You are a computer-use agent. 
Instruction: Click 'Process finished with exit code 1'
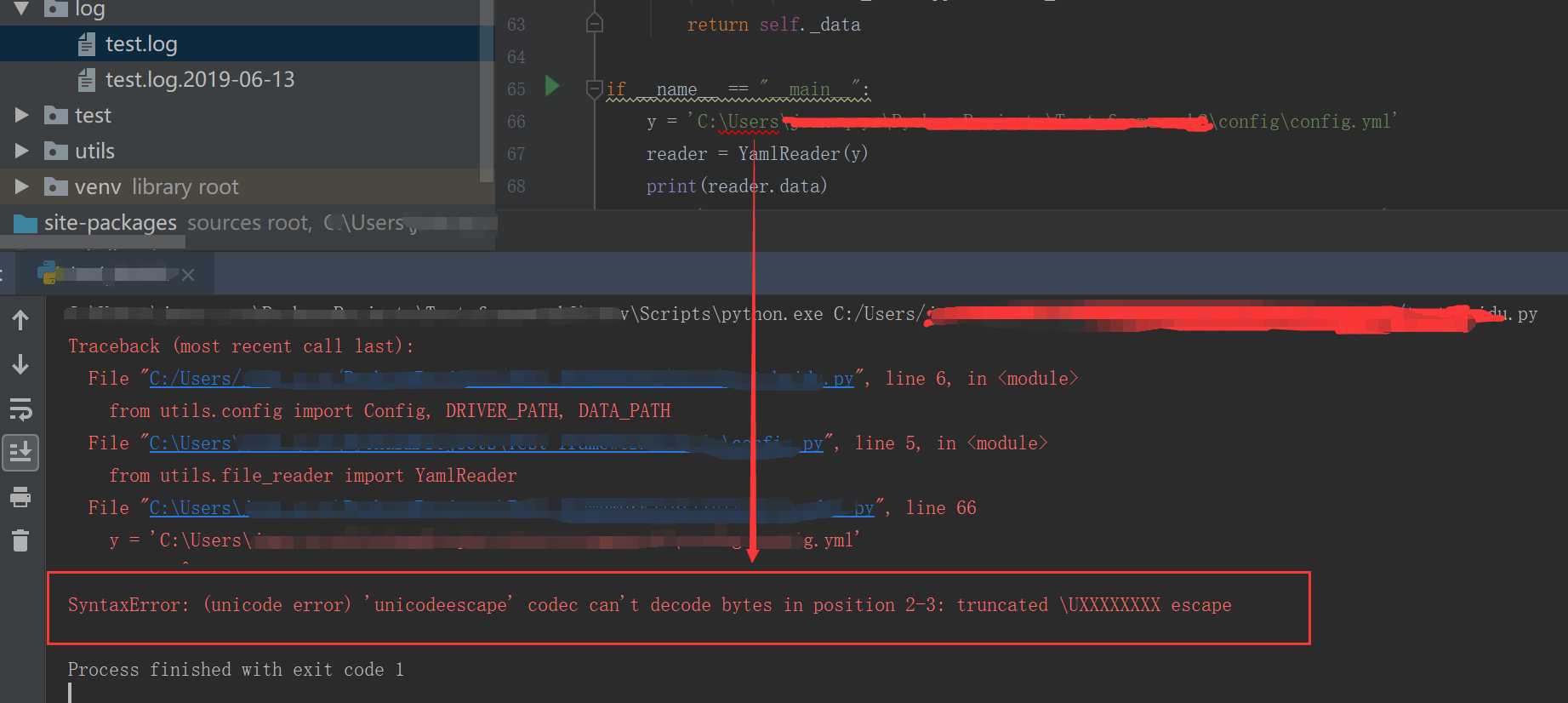pos(236,670)
